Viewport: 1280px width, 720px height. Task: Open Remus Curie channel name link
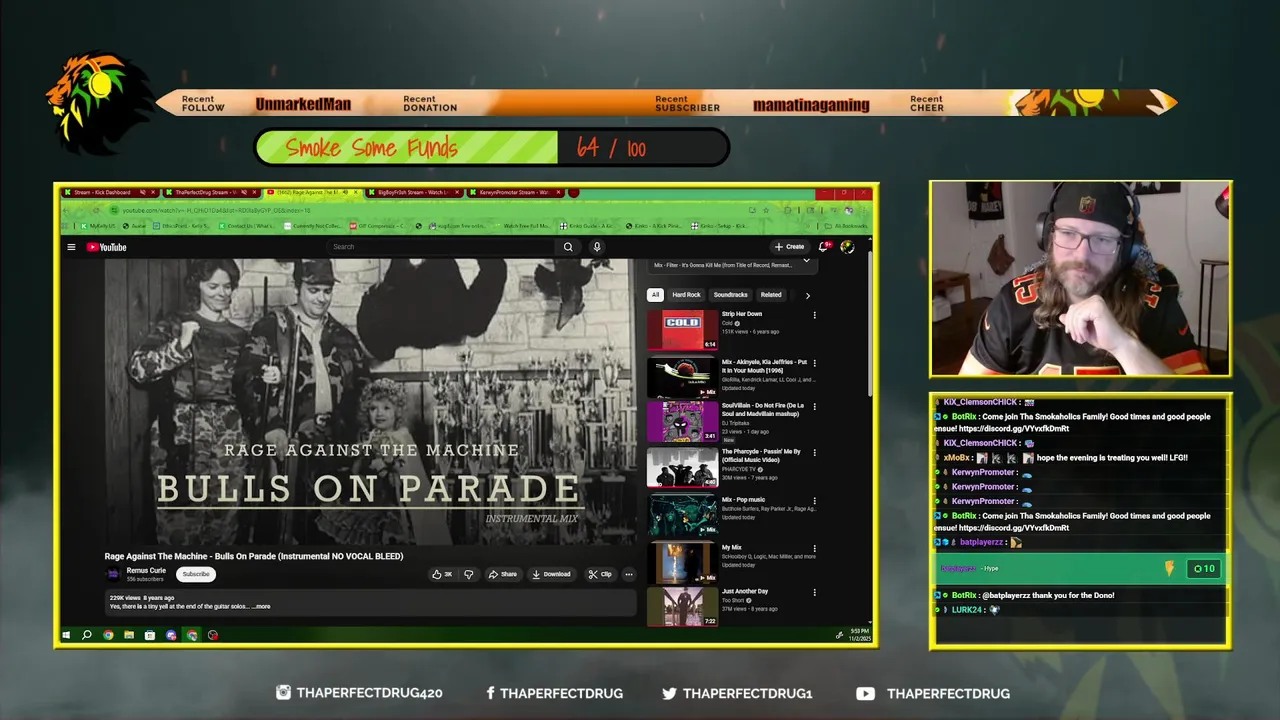click(x=146, y=570)
